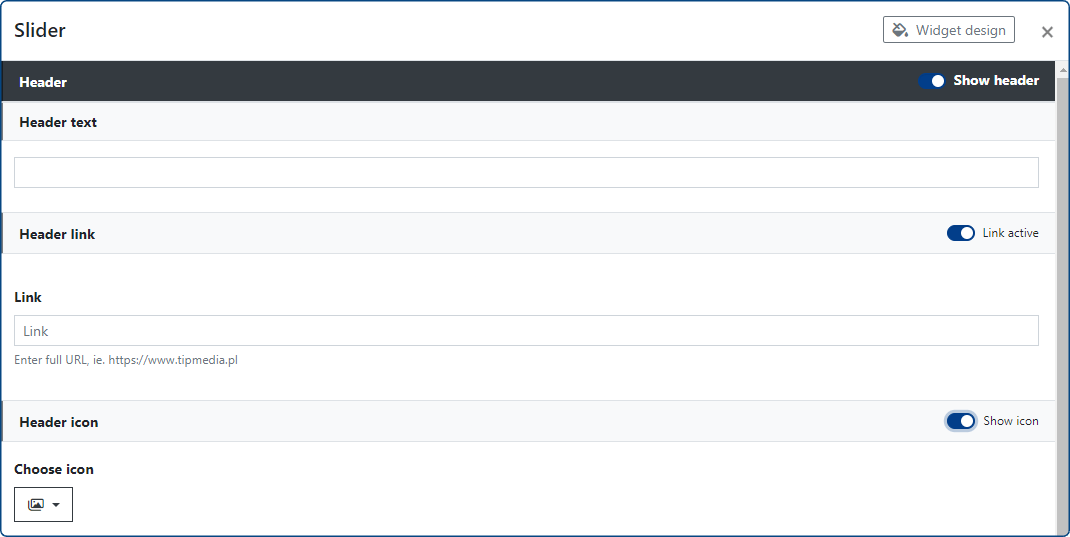Click the vertical scrollbar thumb

(x=1062, y=300)
